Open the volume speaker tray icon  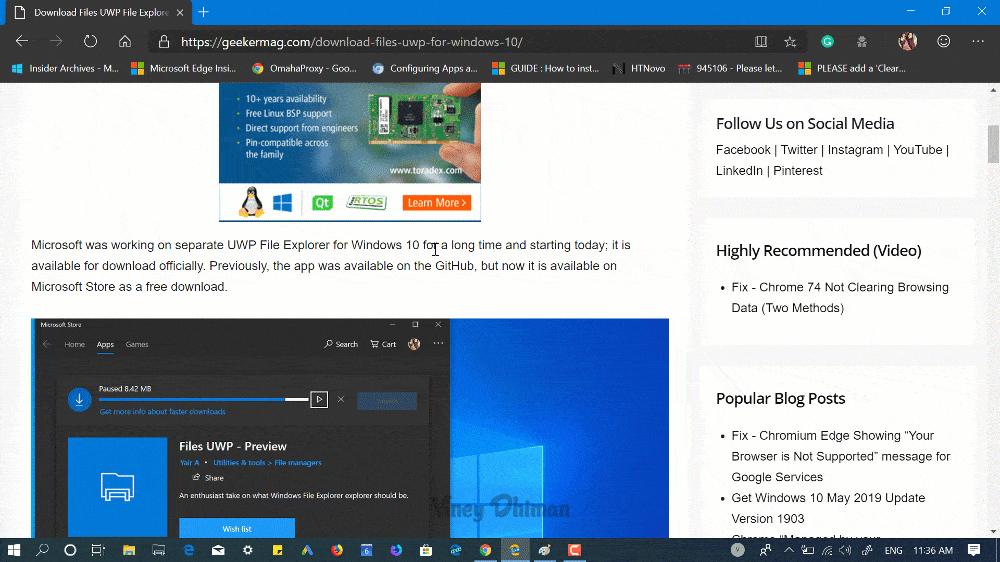[846, 550]
